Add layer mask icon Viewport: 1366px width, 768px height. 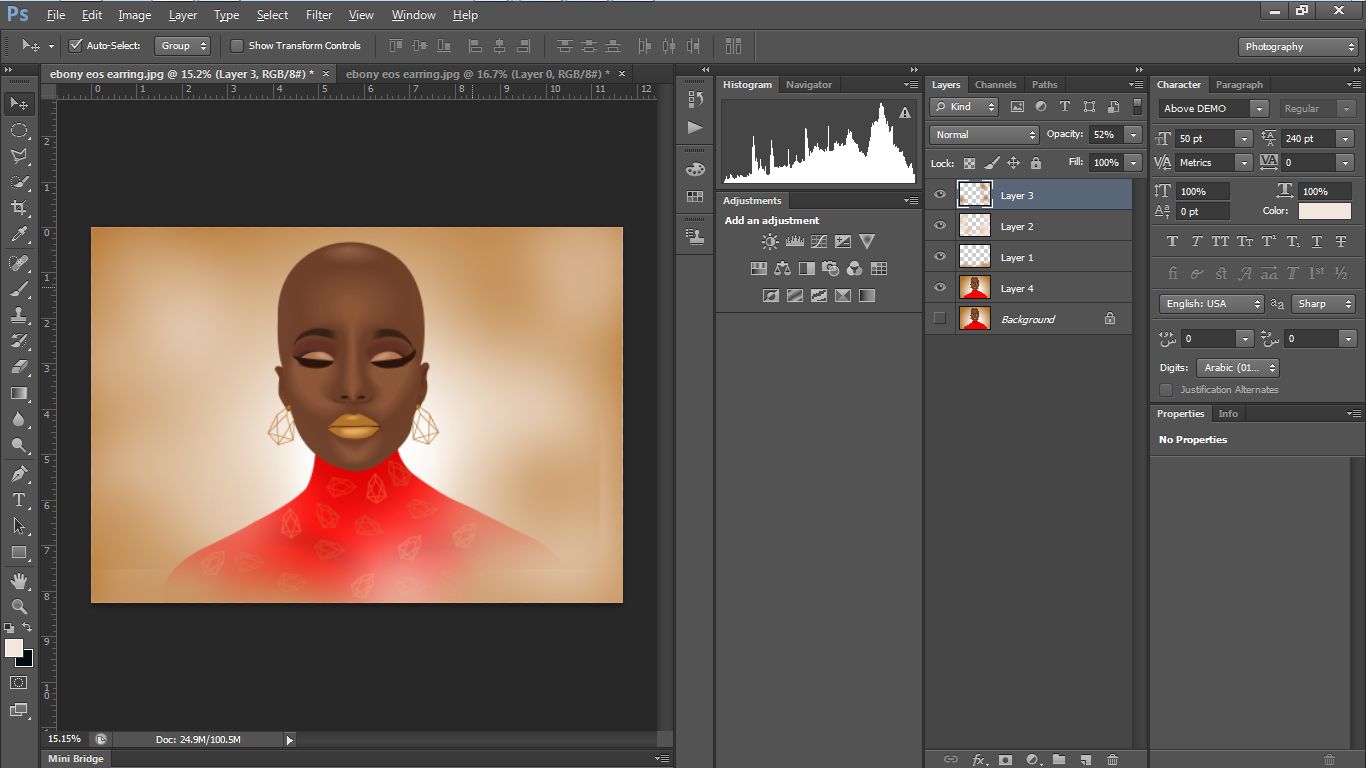click(1005, 760)
